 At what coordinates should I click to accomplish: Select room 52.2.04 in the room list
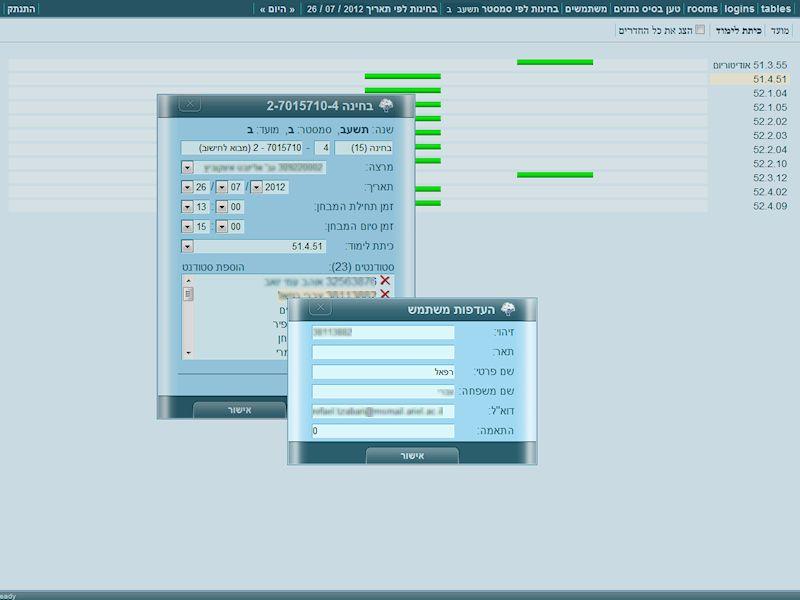point(769,149)
